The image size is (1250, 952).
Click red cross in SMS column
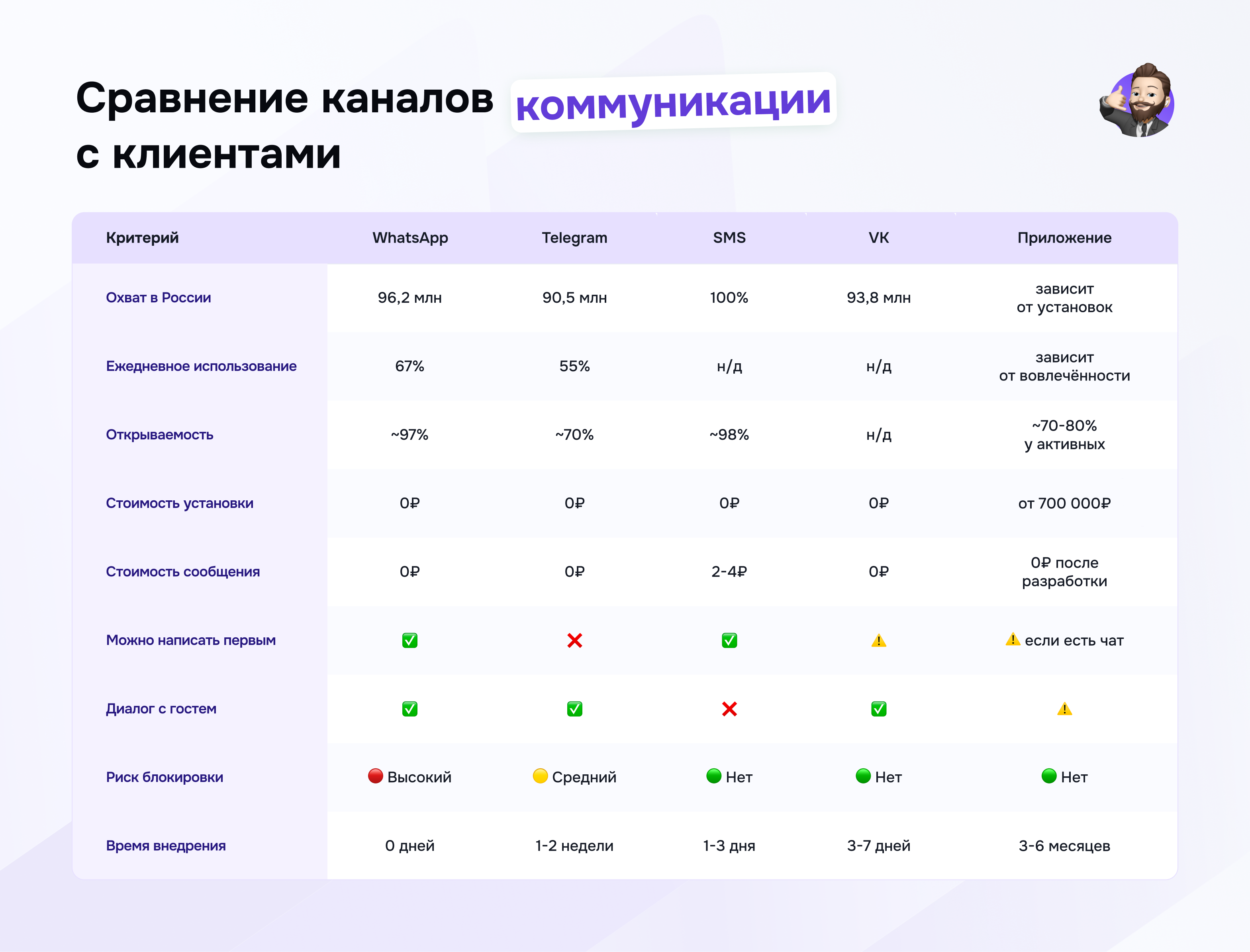[x=729, y=709]
